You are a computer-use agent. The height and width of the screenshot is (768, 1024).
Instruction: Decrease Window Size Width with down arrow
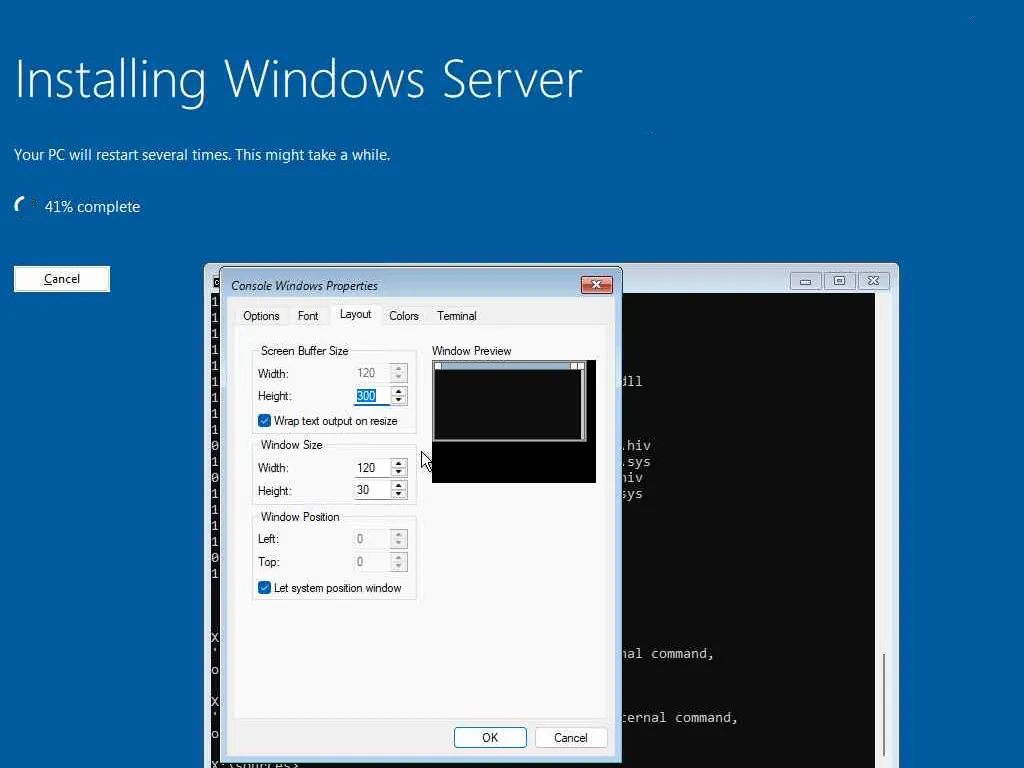pos(399,472)
